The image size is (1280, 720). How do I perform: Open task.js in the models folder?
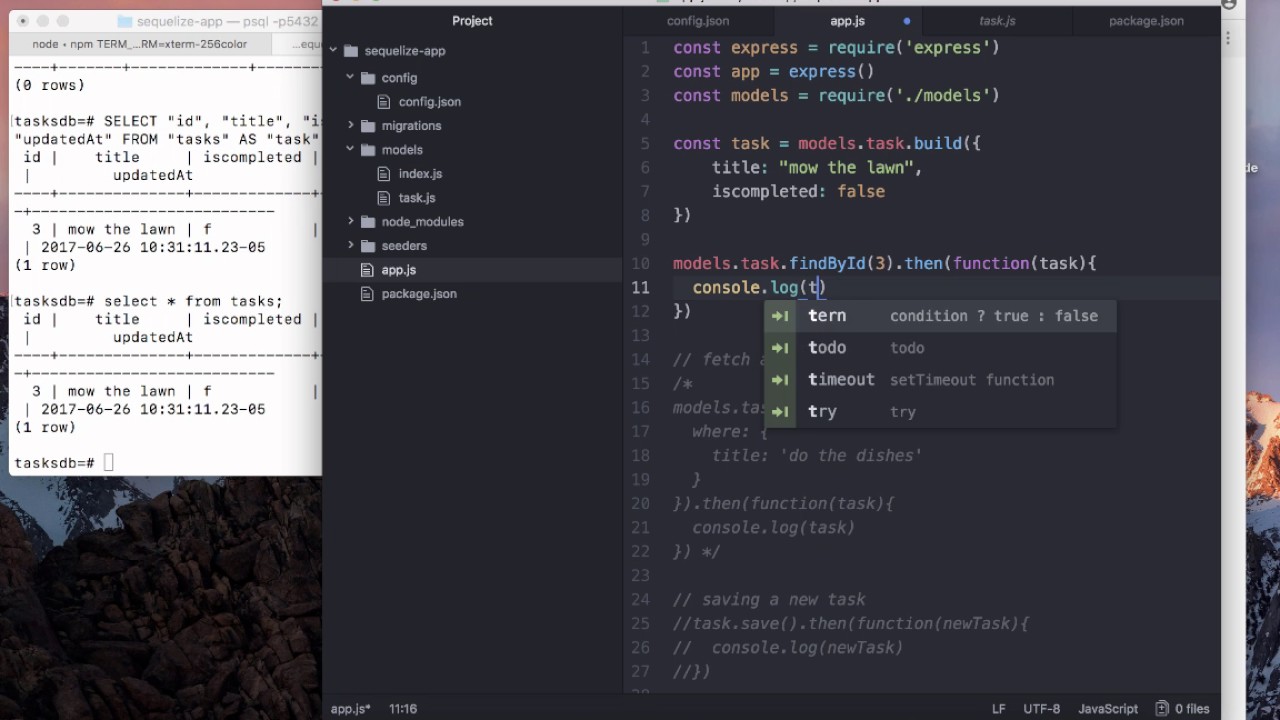pos(416,198)
